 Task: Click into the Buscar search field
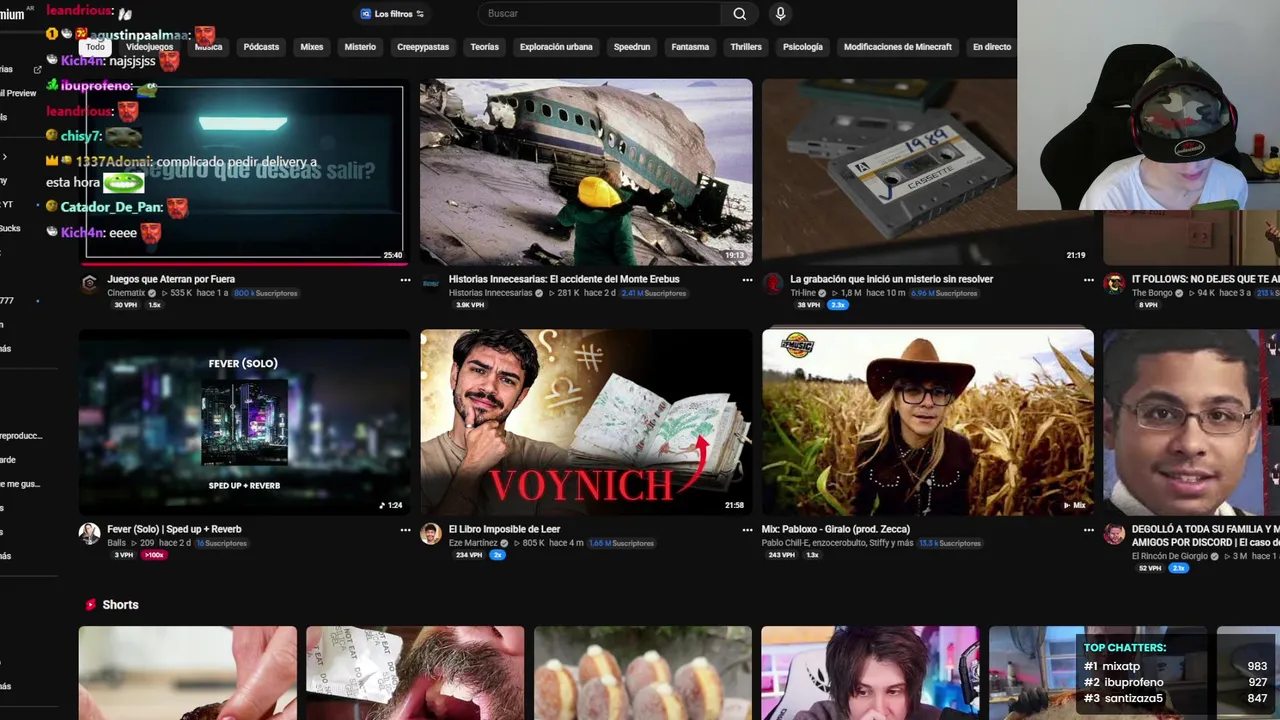(x=599, y=14)
